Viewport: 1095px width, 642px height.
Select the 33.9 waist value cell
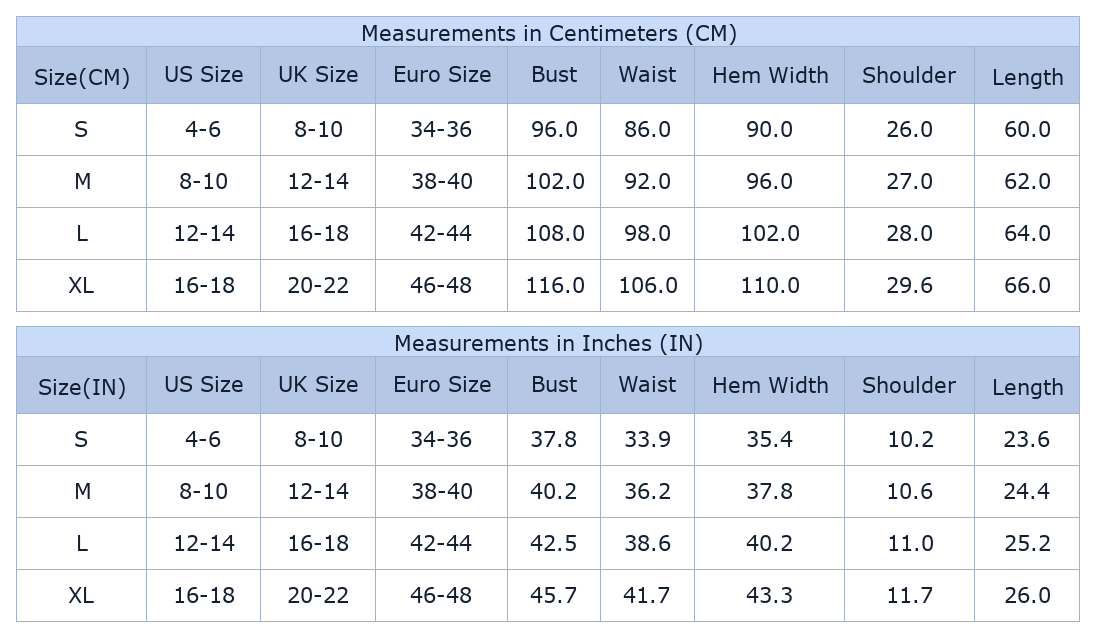(x=647, y=439)
